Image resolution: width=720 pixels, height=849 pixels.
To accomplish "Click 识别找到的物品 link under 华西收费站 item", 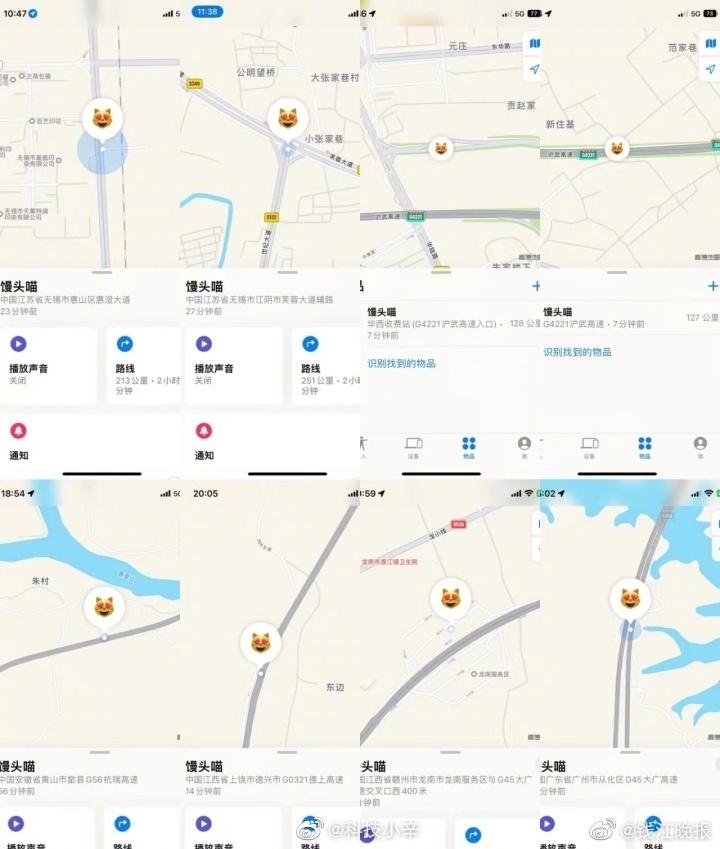I will point(401,363).
